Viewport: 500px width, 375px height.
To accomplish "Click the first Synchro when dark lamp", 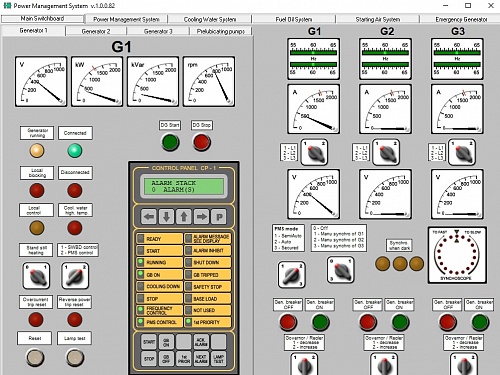I will [x=382, y=263].
